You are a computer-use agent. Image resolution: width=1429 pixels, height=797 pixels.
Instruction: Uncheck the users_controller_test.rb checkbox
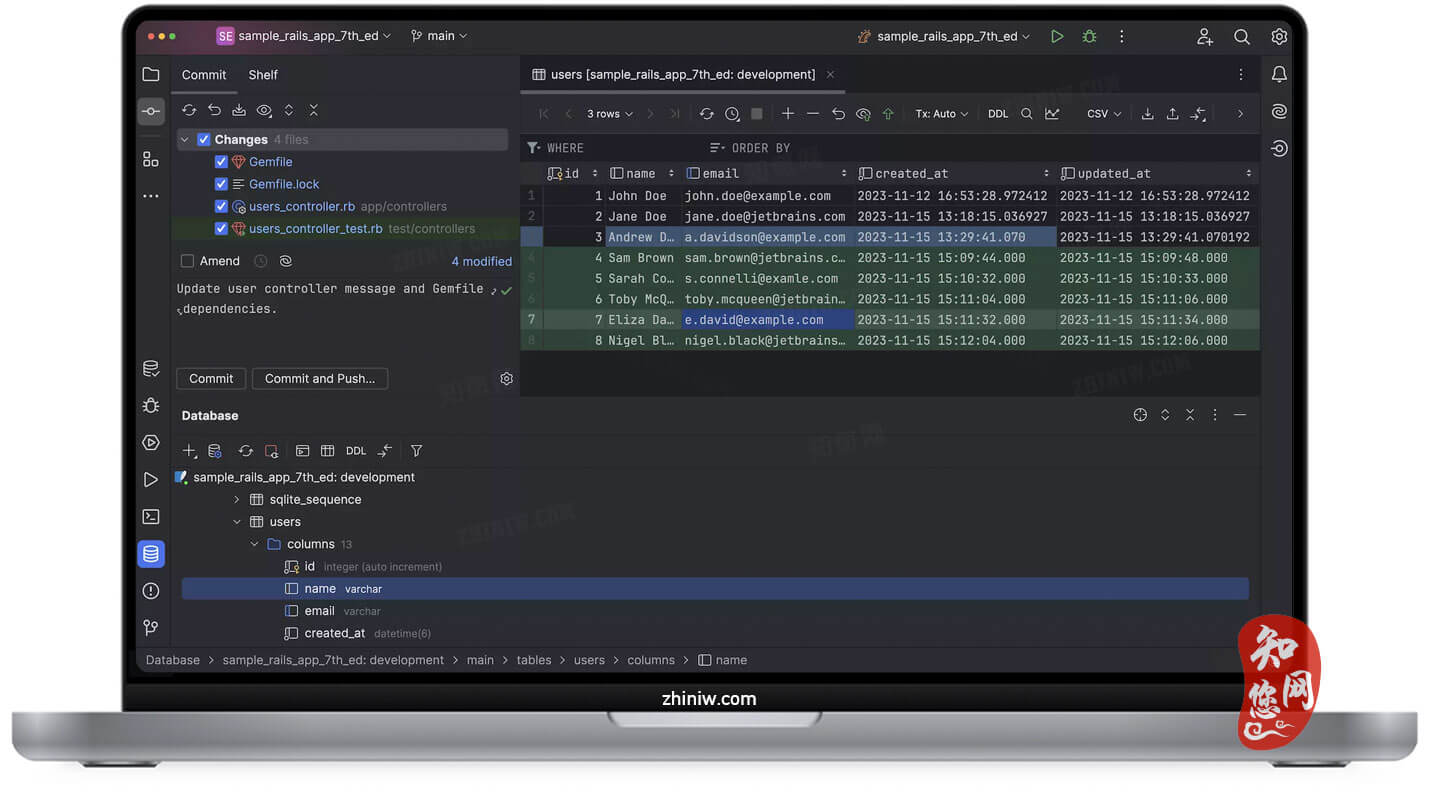click(221, 228)
